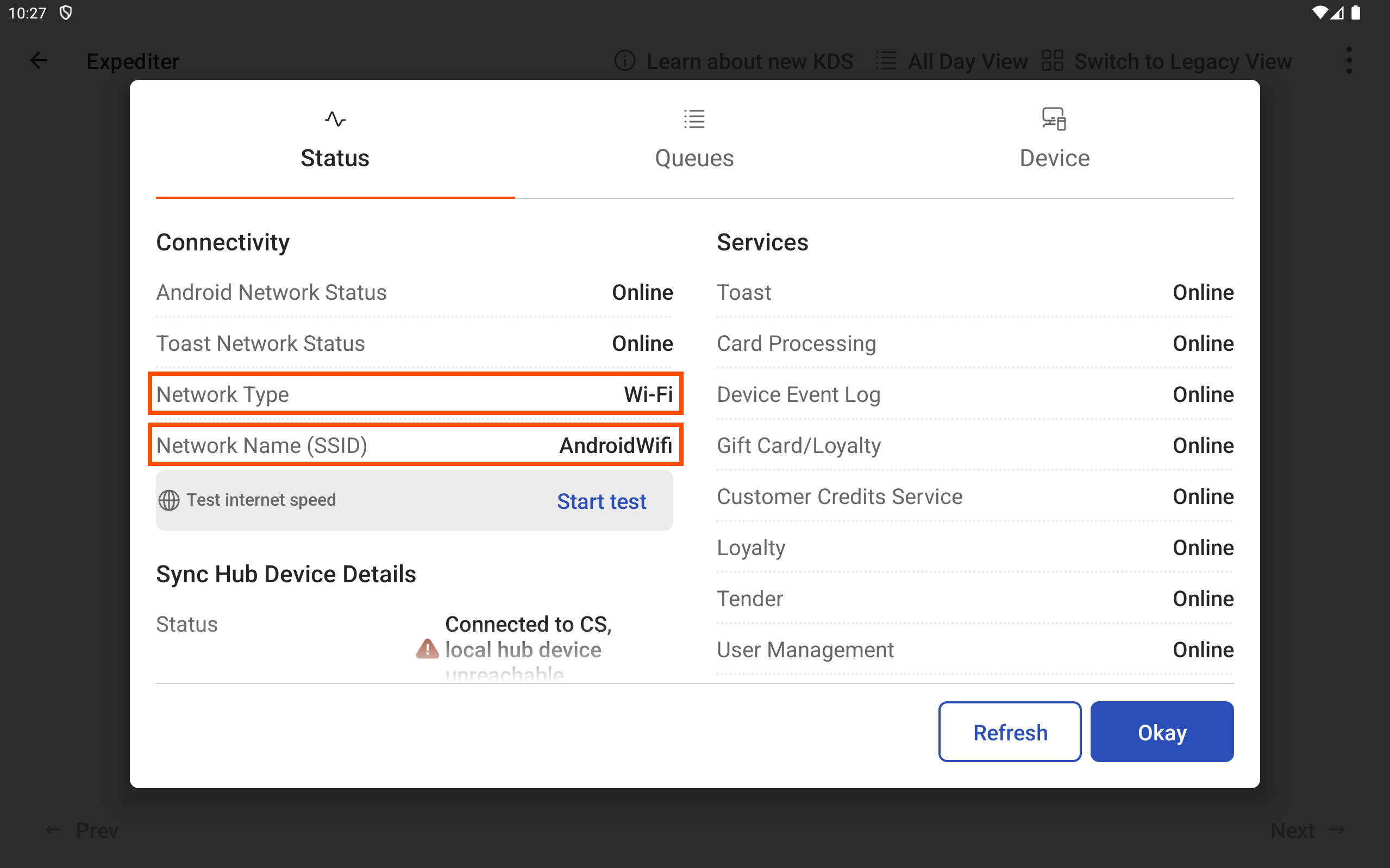Click the shield icon in the status bar
The width and height of the screenshot is (1390, 868).
[66, 12]
